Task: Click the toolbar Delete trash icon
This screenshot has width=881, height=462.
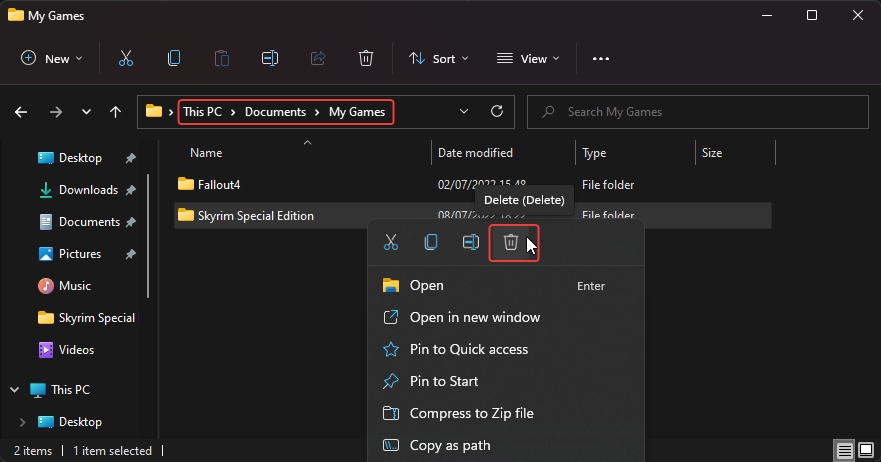Action: coord(366,59)
